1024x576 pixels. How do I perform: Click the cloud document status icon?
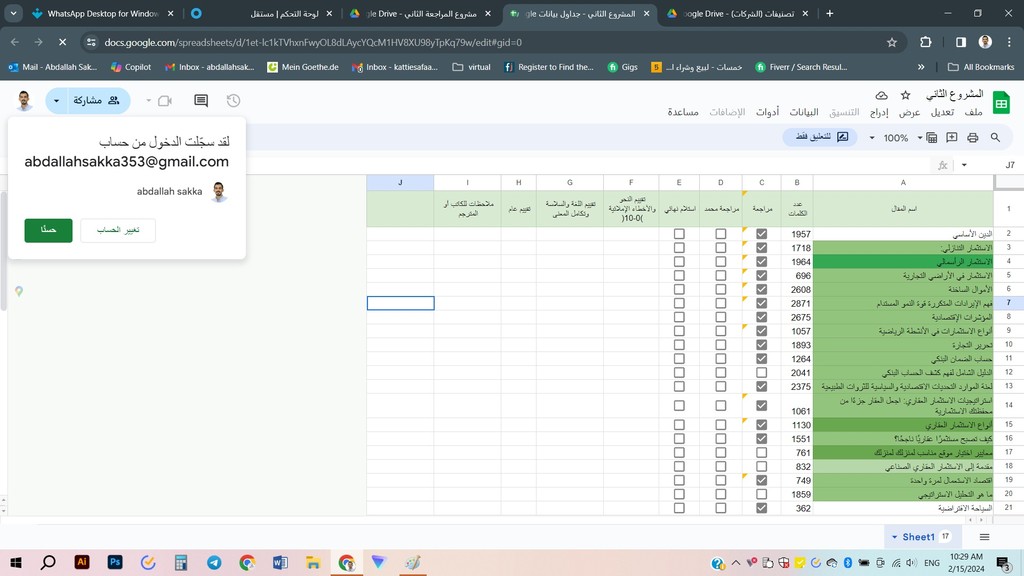(x=881, y=95)
